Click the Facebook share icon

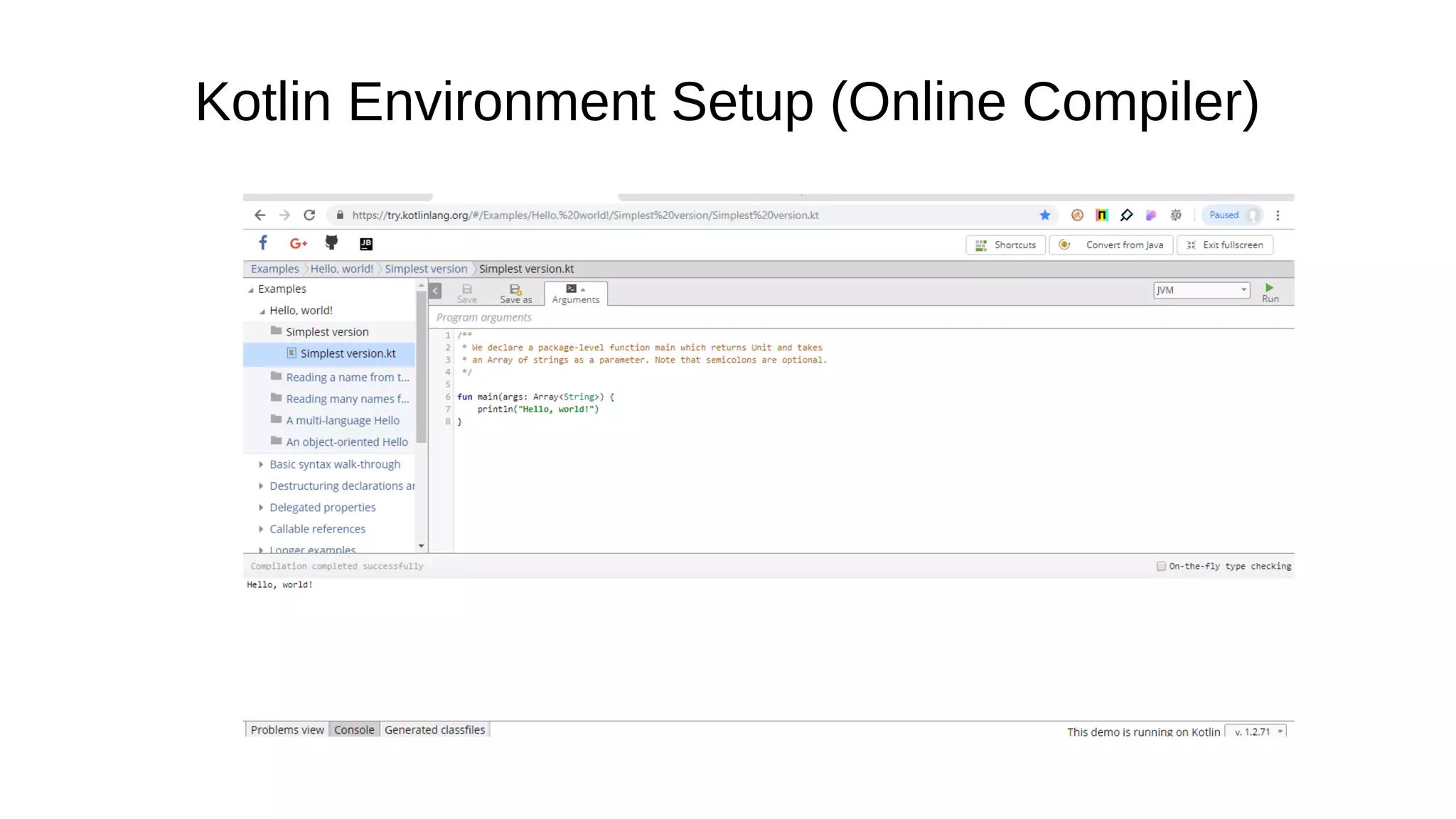pos(263,243)
